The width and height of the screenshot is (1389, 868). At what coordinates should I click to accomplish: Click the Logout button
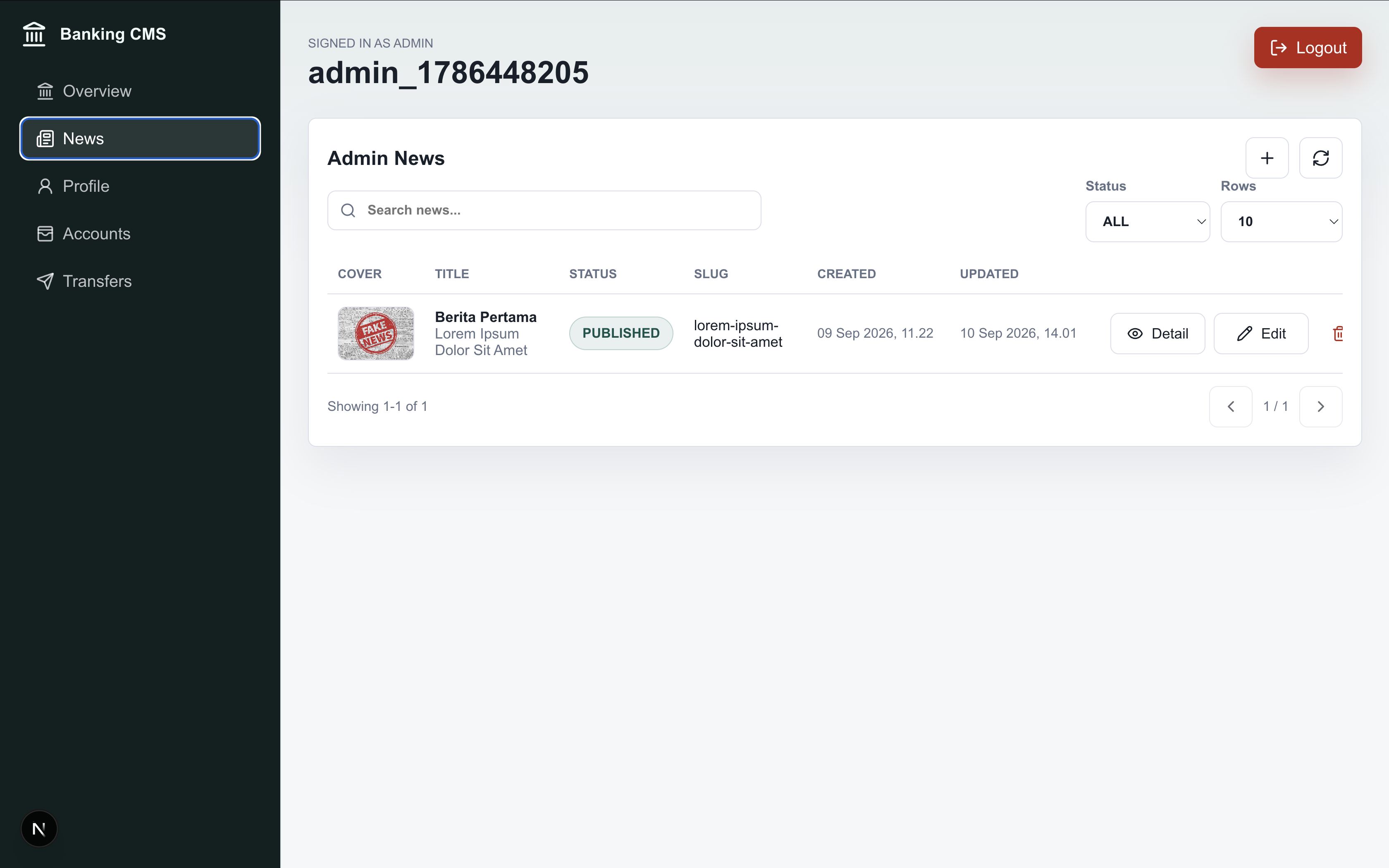[1308, 48]
